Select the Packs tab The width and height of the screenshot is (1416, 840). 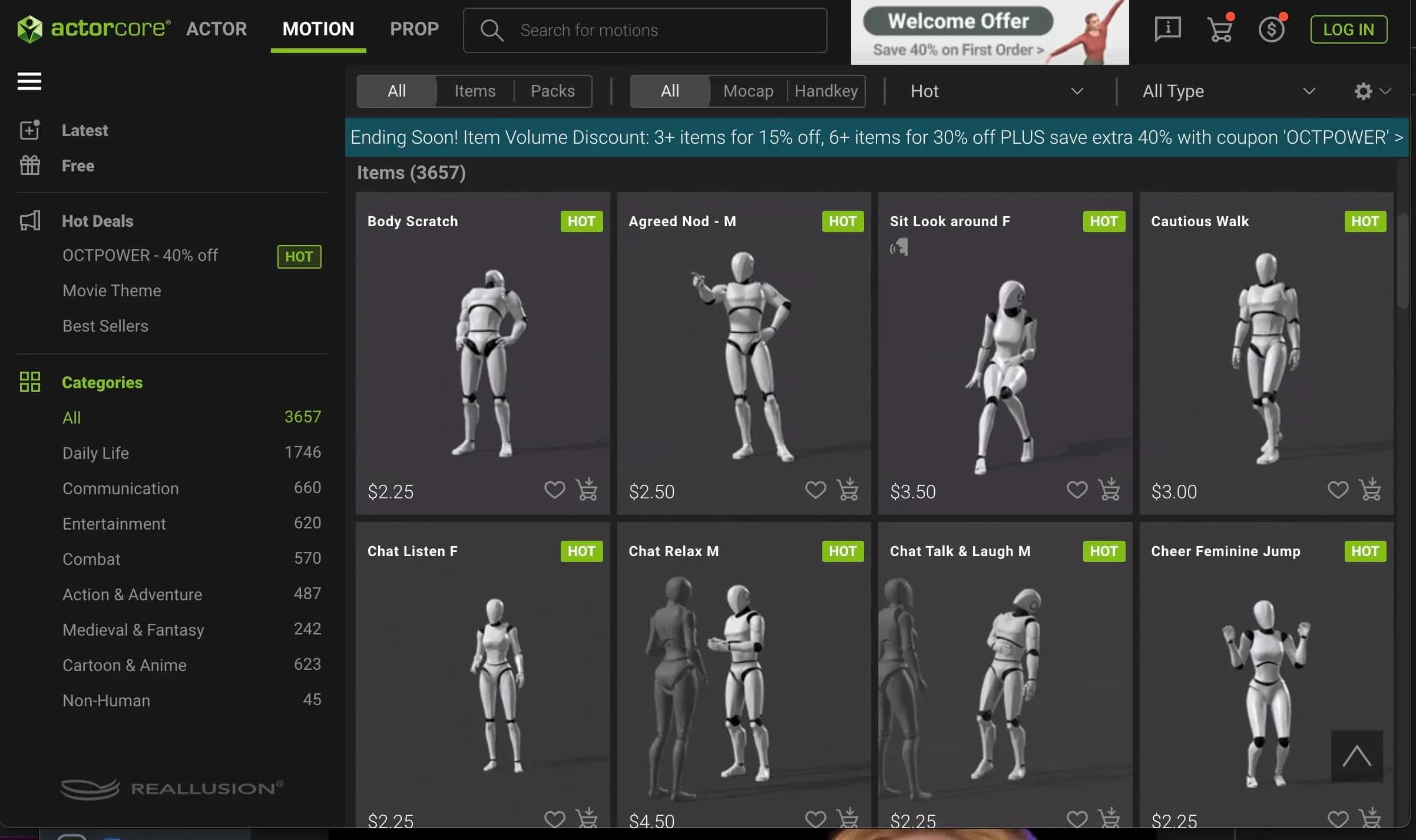coord(552,91)
